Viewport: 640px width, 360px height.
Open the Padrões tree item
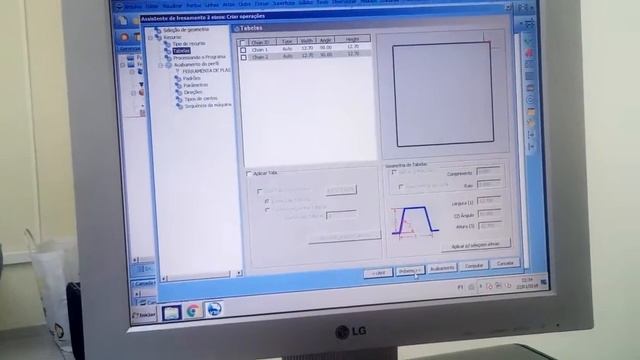coord(191,78)
